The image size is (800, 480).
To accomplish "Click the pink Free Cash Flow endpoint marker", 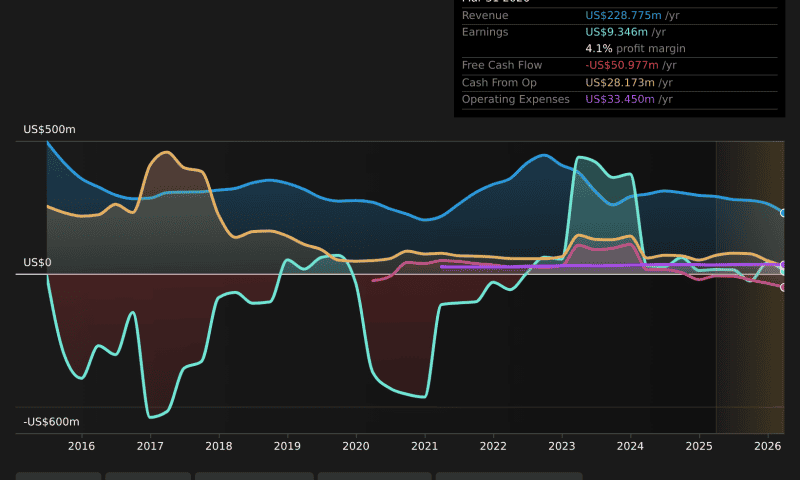I will click(x=783, y=287).
